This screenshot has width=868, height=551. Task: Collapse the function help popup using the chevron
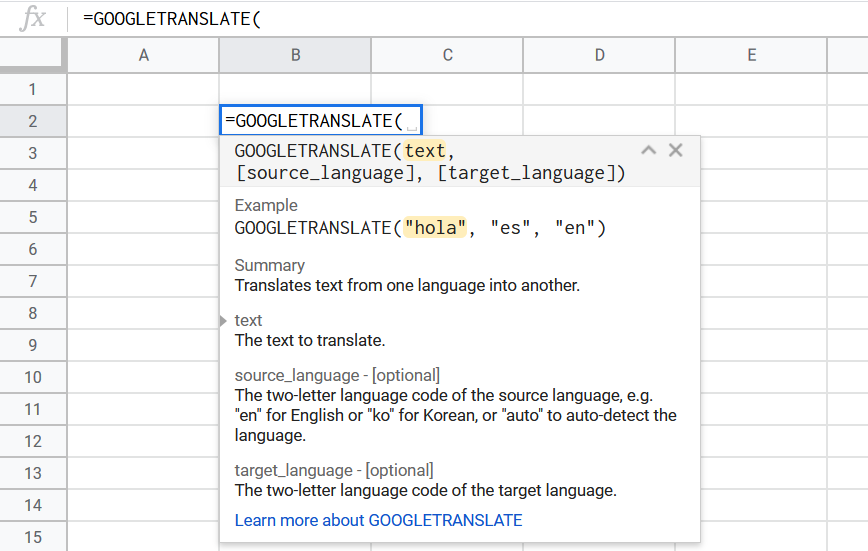[x=648, y=150]
